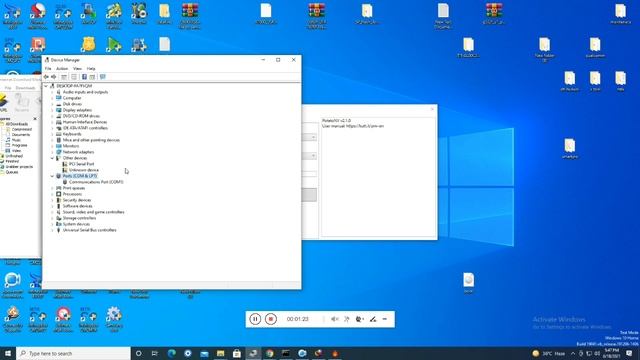Close the small background window behind Device Manager
The width and height of the screenshot is (640, 360).
coord(432,109)
